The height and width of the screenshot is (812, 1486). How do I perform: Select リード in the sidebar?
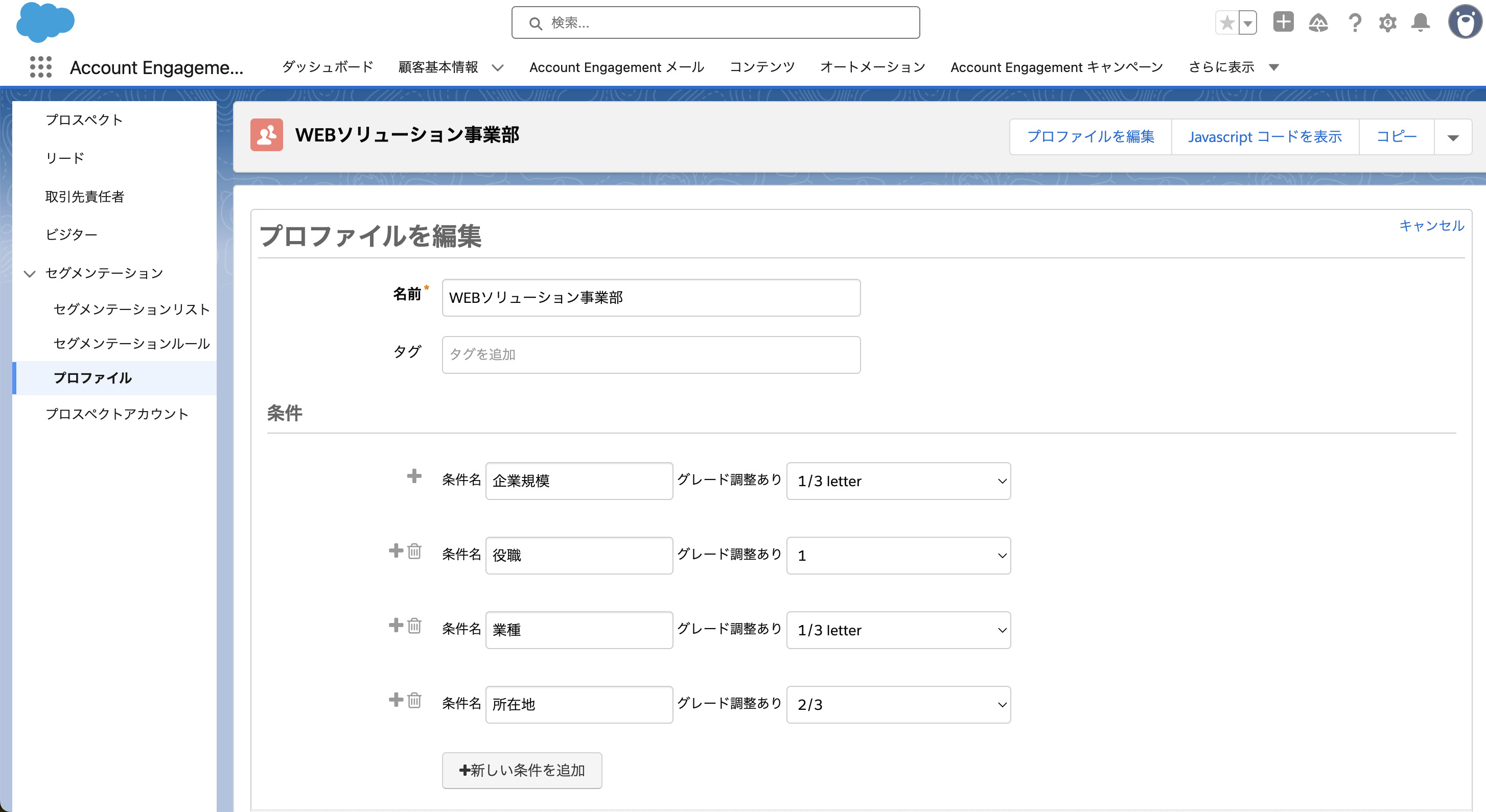coord(64,158)
